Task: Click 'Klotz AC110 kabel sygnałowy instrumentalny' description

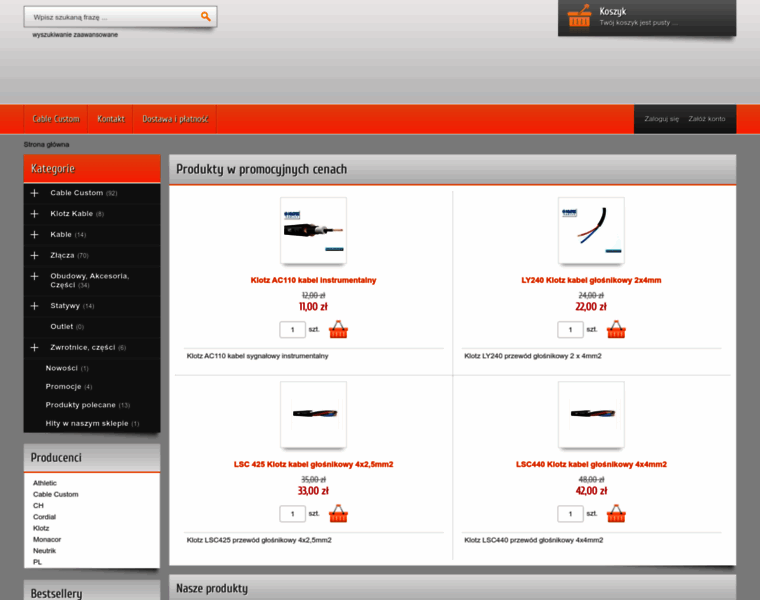Action: [x=257, y=356]
